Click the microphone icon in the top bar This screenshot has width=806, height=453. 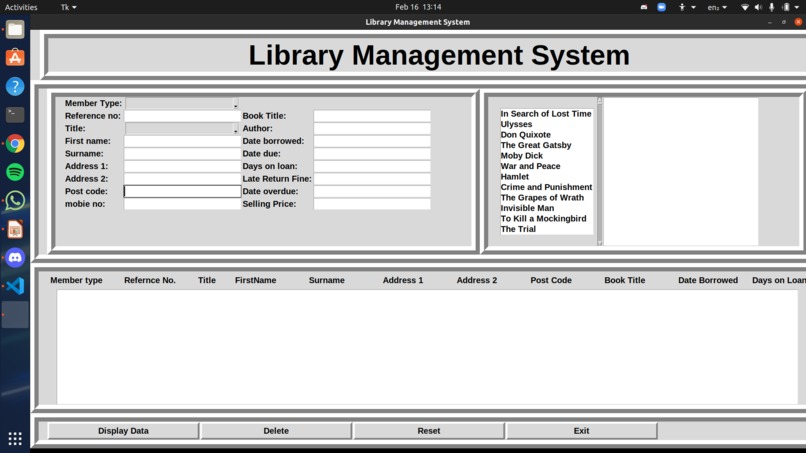pos(772,7)
